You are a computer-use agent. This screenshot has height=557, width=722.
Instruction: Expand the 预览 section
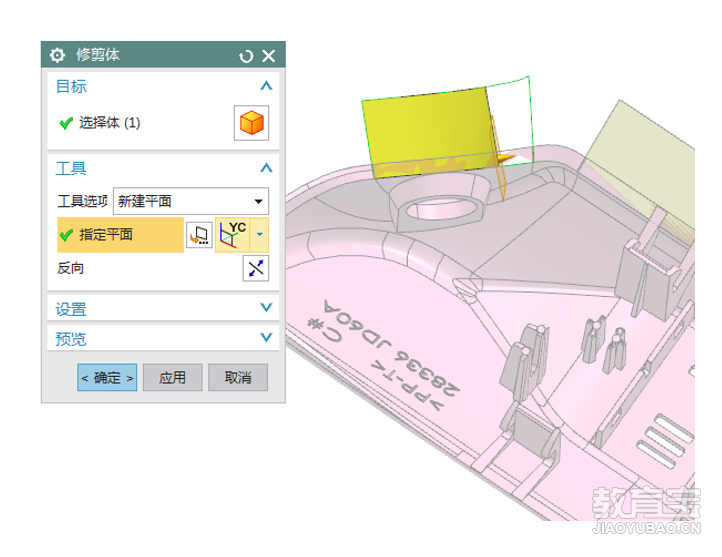point(266,337)
